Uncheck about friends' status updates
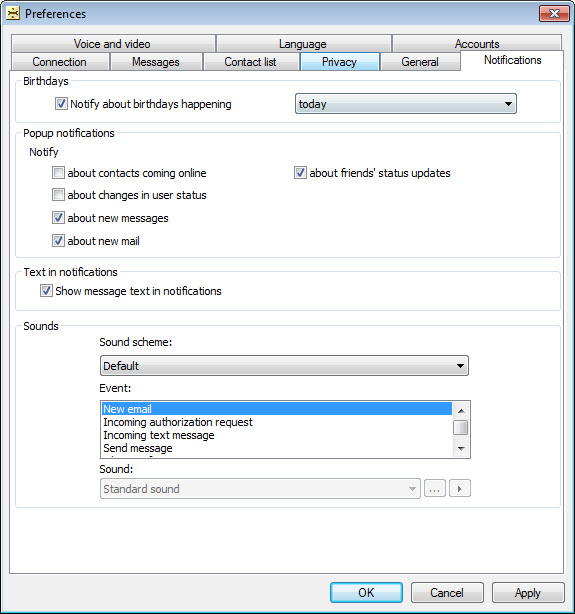 click(x=300, y=172)
